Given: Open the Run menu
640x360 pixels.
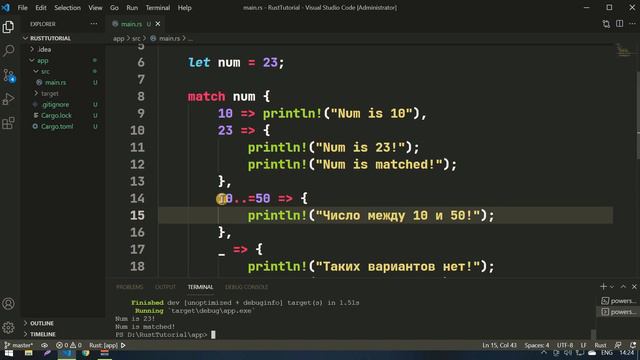Looking at the screenshot, I should tap(132, 8).
